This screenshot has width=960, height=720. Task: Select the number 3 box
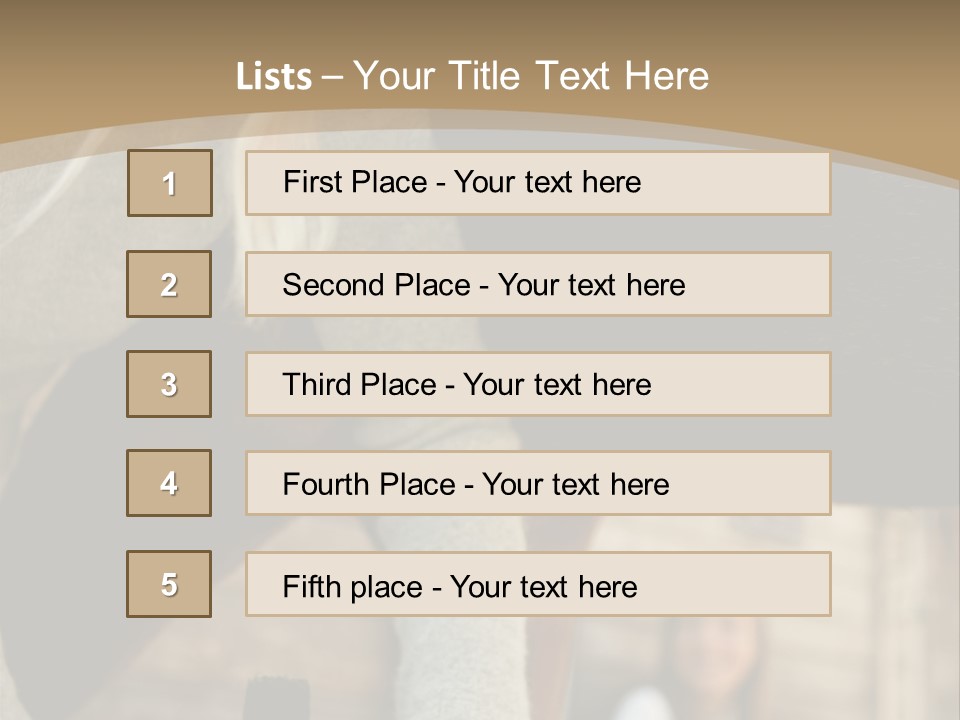coord(169,384)
